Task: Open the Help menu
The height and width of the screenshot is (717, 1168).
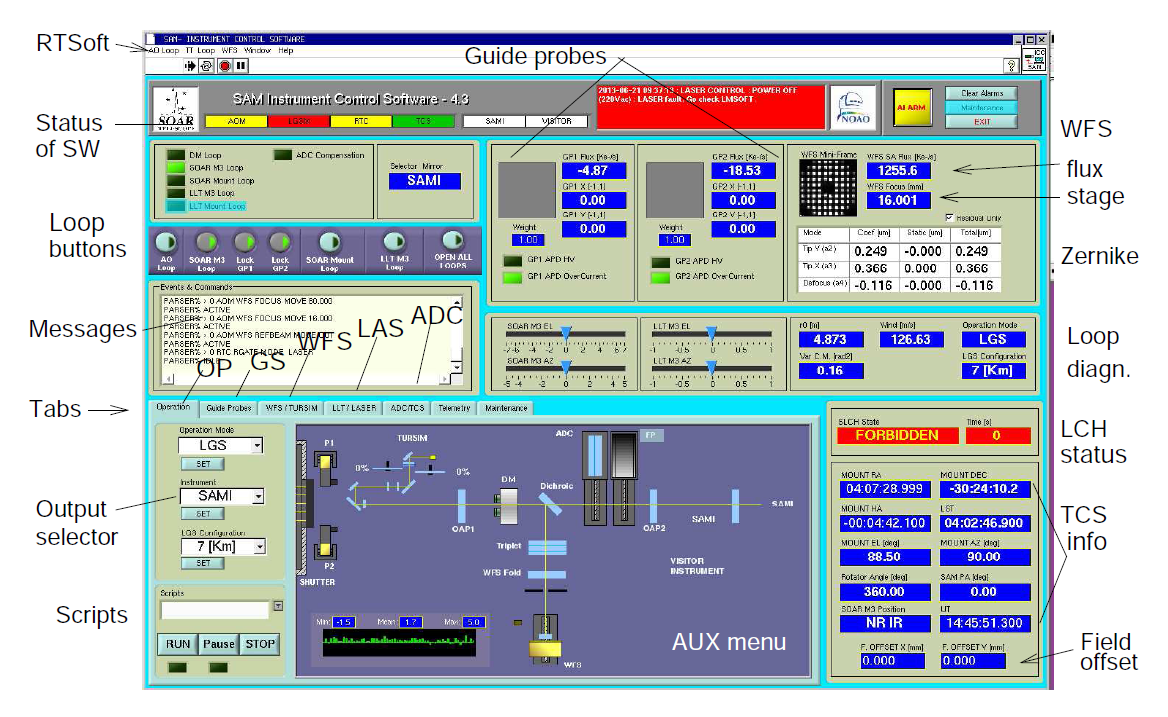Action: 286,51
